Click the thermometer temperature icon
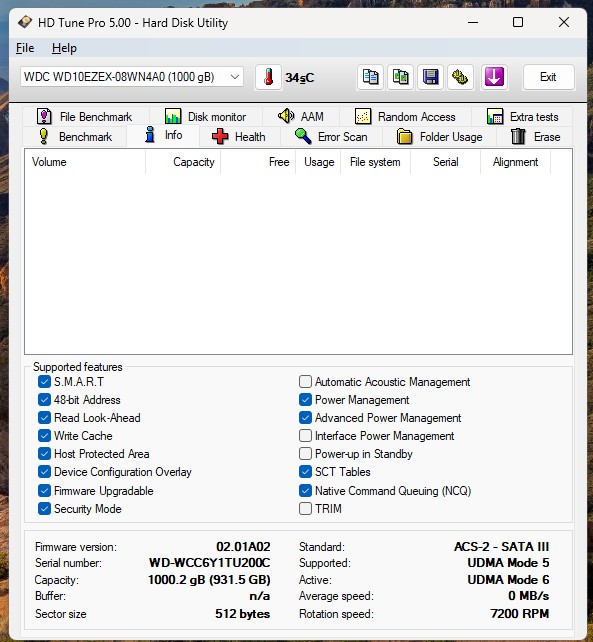Viewport: 593px width, 642px height. click(x=268, y=77)
